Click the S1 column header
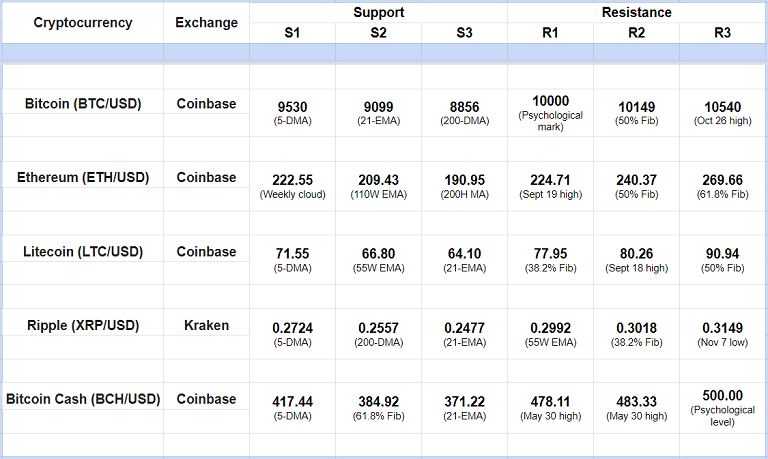 coord(292,33)
